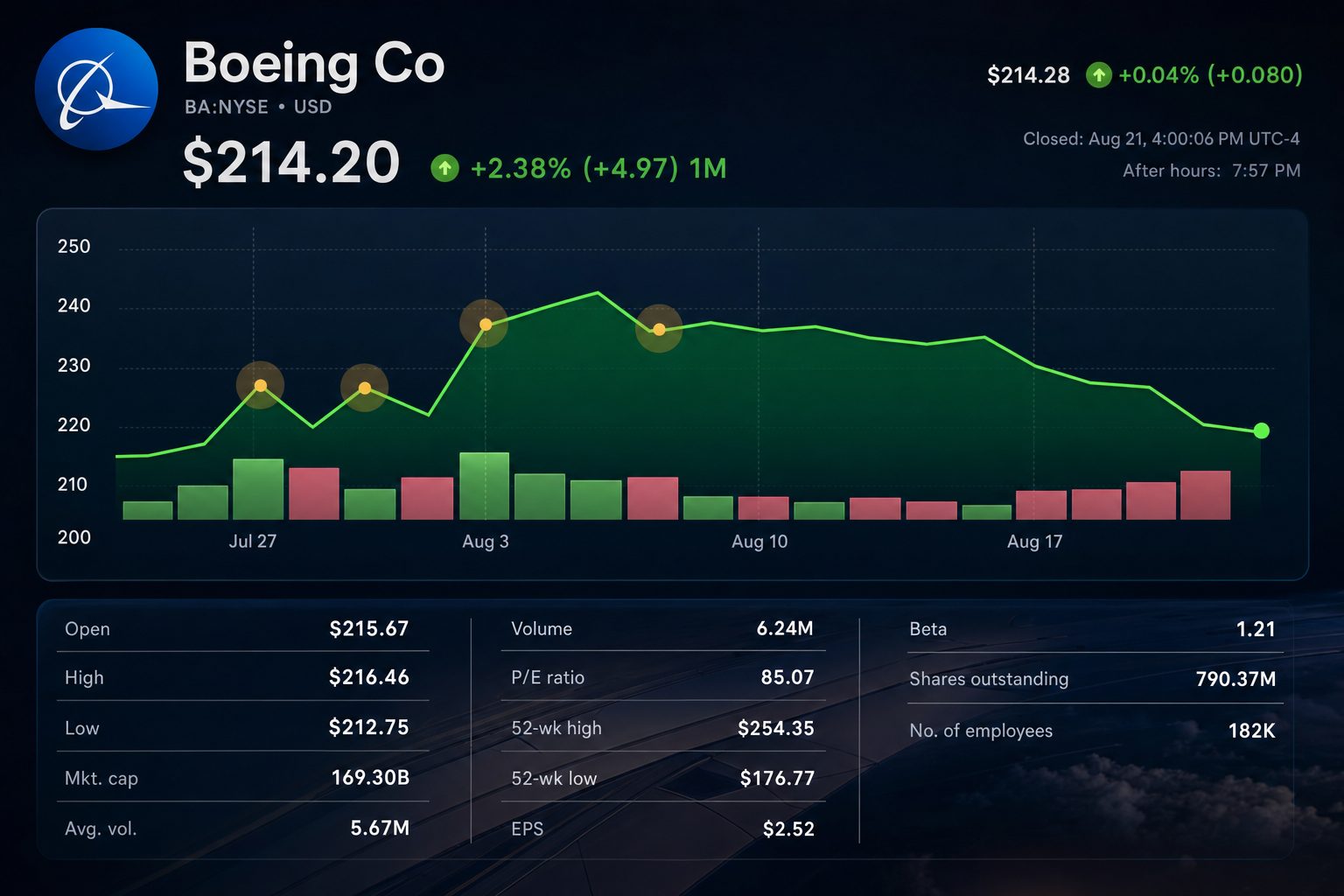Click the 52-week high value $254.35

pyautogui.click(x=776, y=728)
